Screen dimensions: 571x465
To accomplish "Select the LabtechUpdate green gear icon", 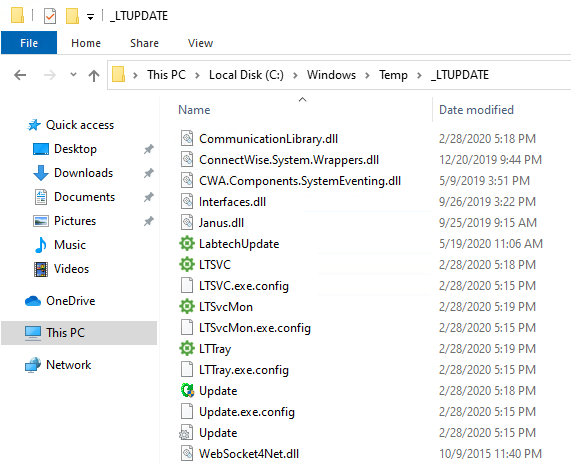I will (x=187, y=243).
